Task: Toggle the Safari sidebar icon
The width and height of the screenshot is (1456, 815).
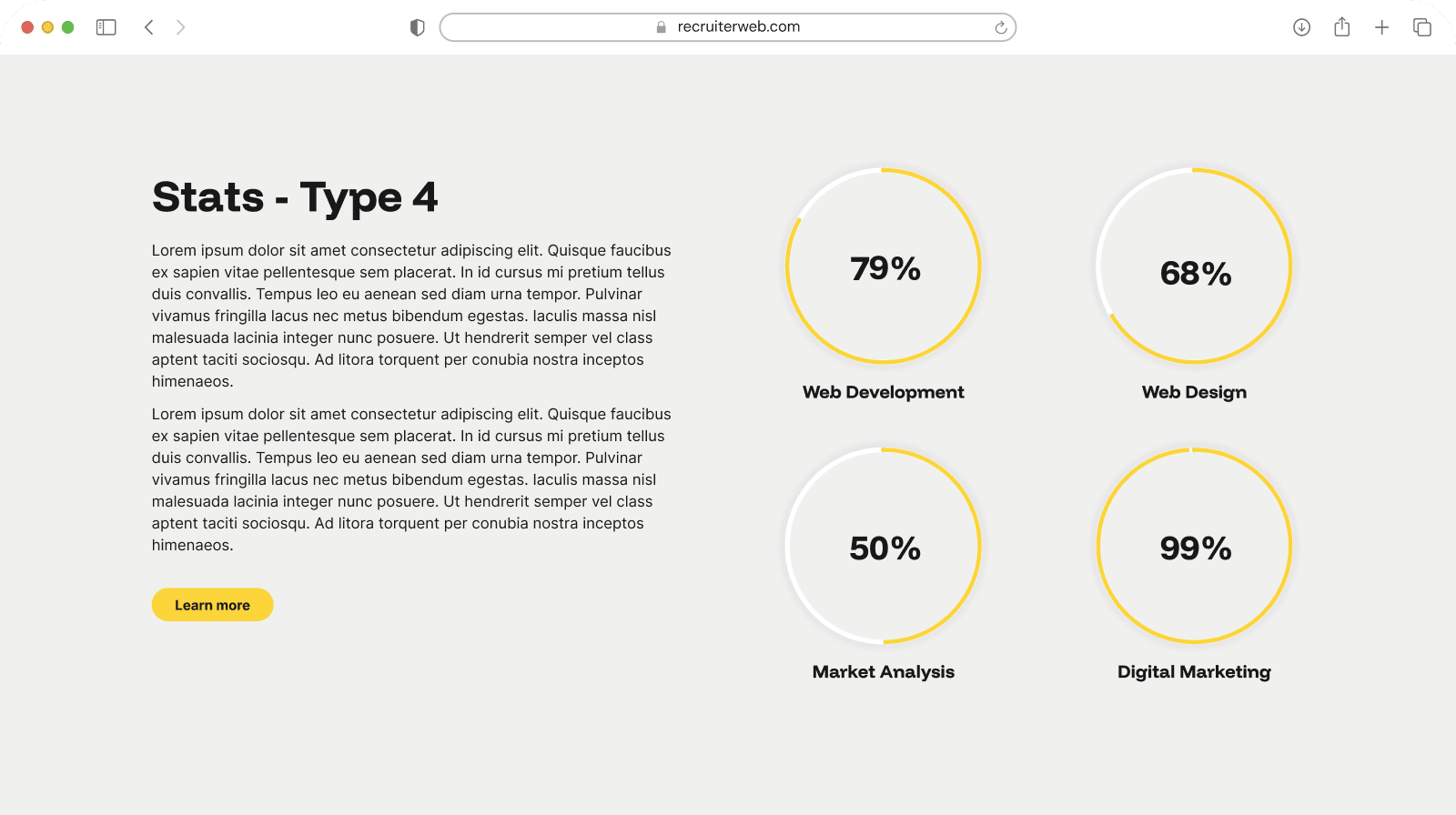Action: tap(106, 27)
